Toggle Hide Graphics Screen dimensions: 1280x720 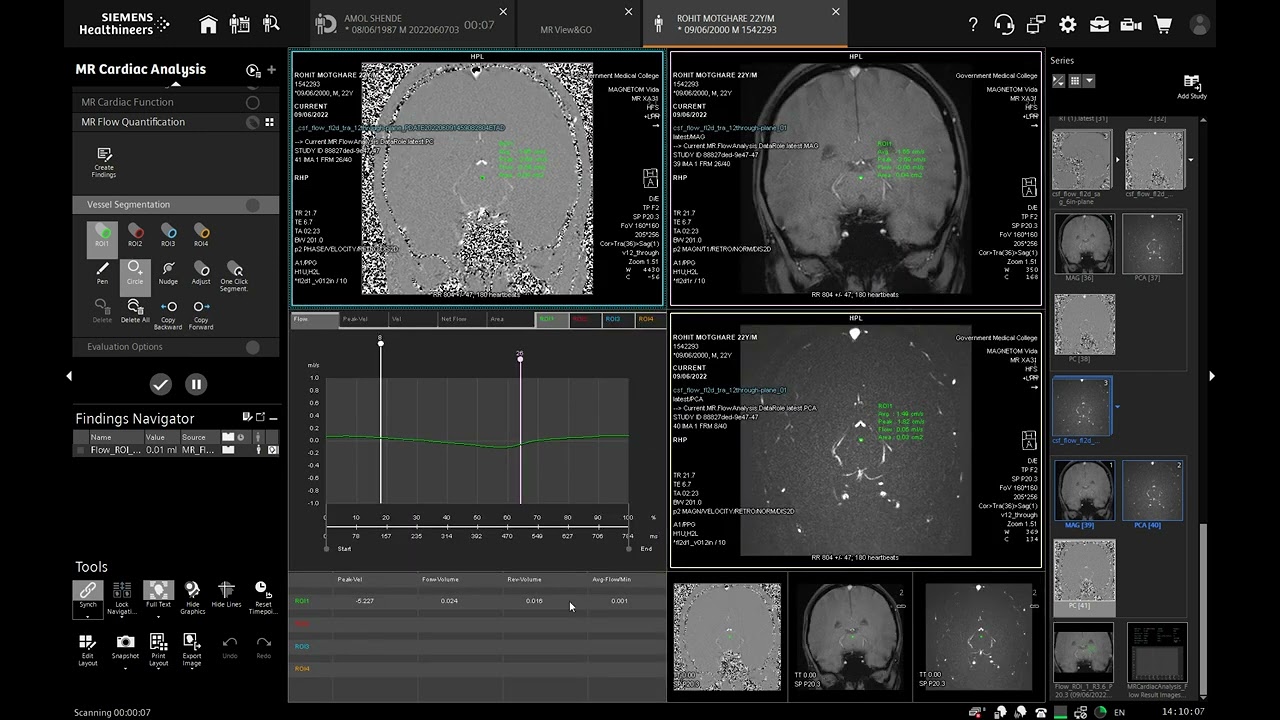(192, 597)
